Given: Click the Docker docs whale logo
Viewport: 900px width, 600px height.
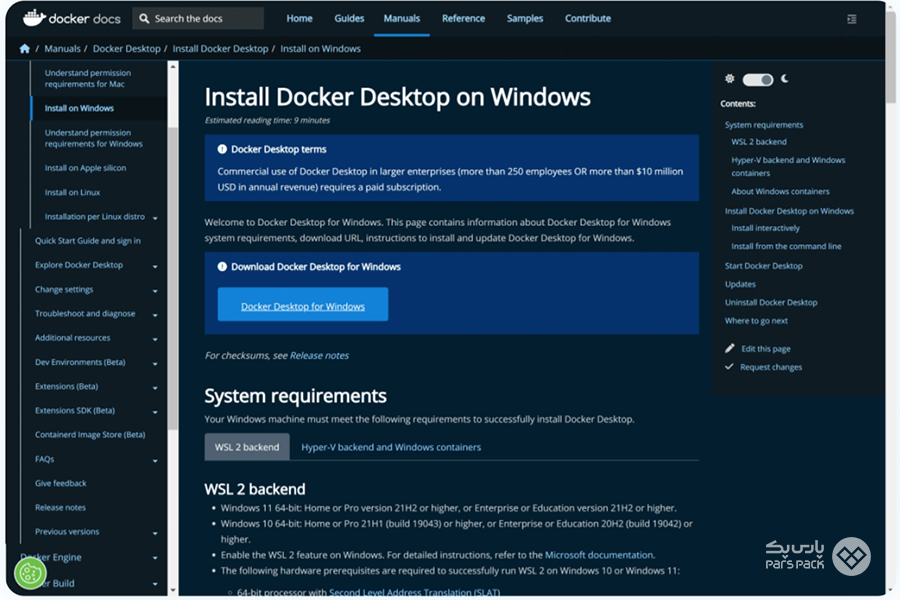Looking at the screenshot, I should [34, 17].
